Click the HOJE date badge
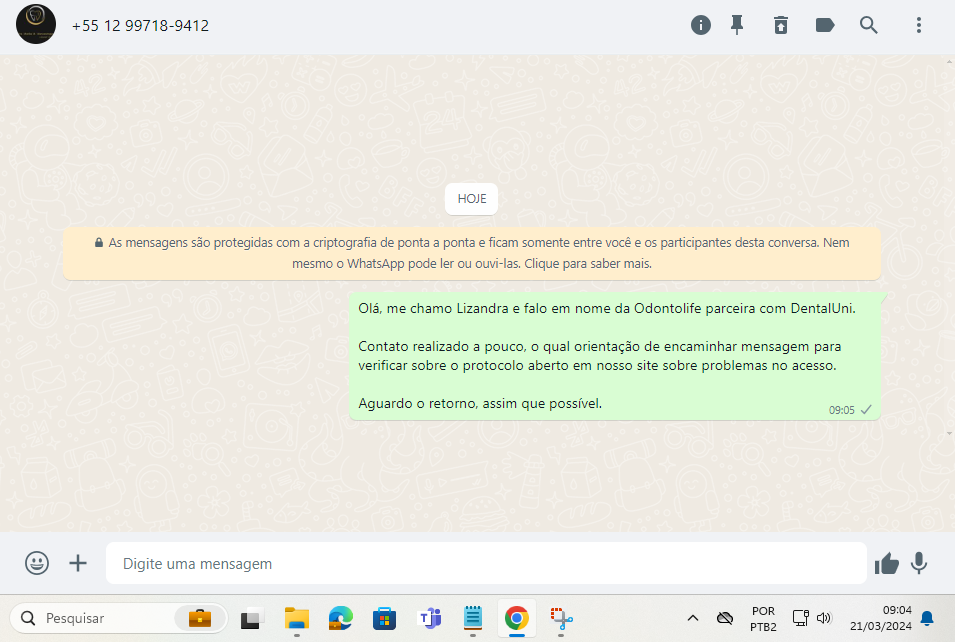The width and height of the screenshot is (955, 642). [471, 199]
